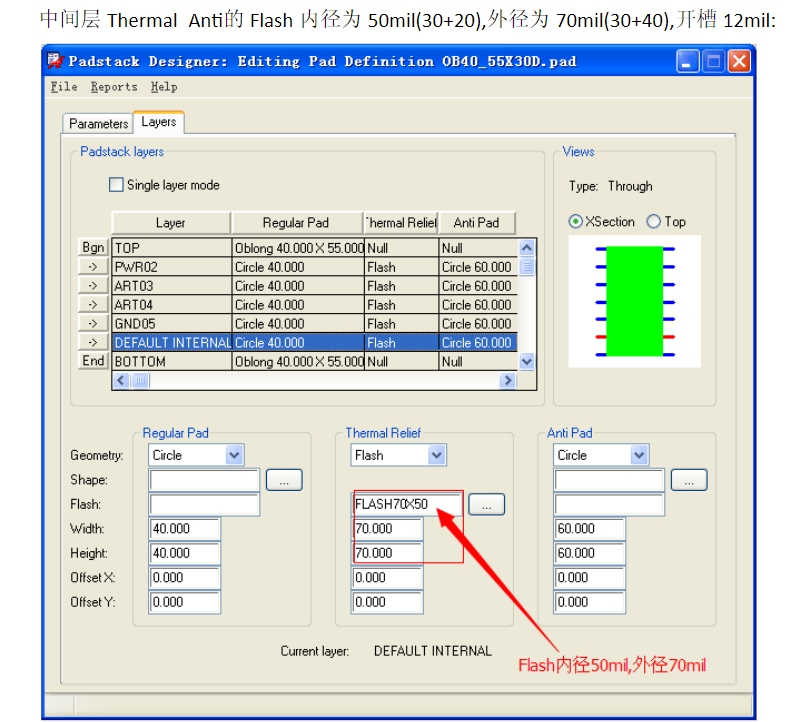
Task: Open the Reports menu
Action: (x=114, y=87)
